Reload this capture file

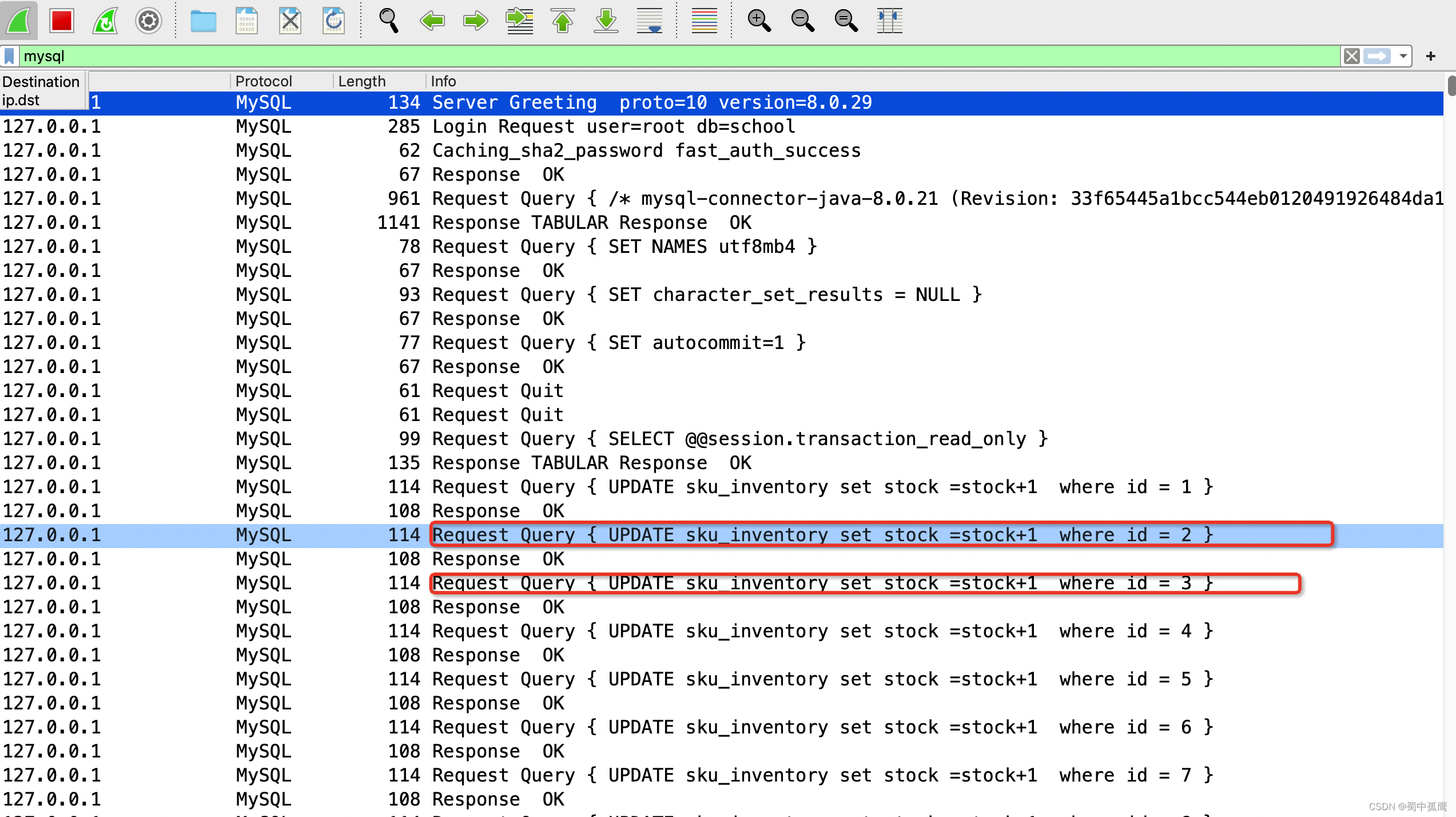click(333, 21)
